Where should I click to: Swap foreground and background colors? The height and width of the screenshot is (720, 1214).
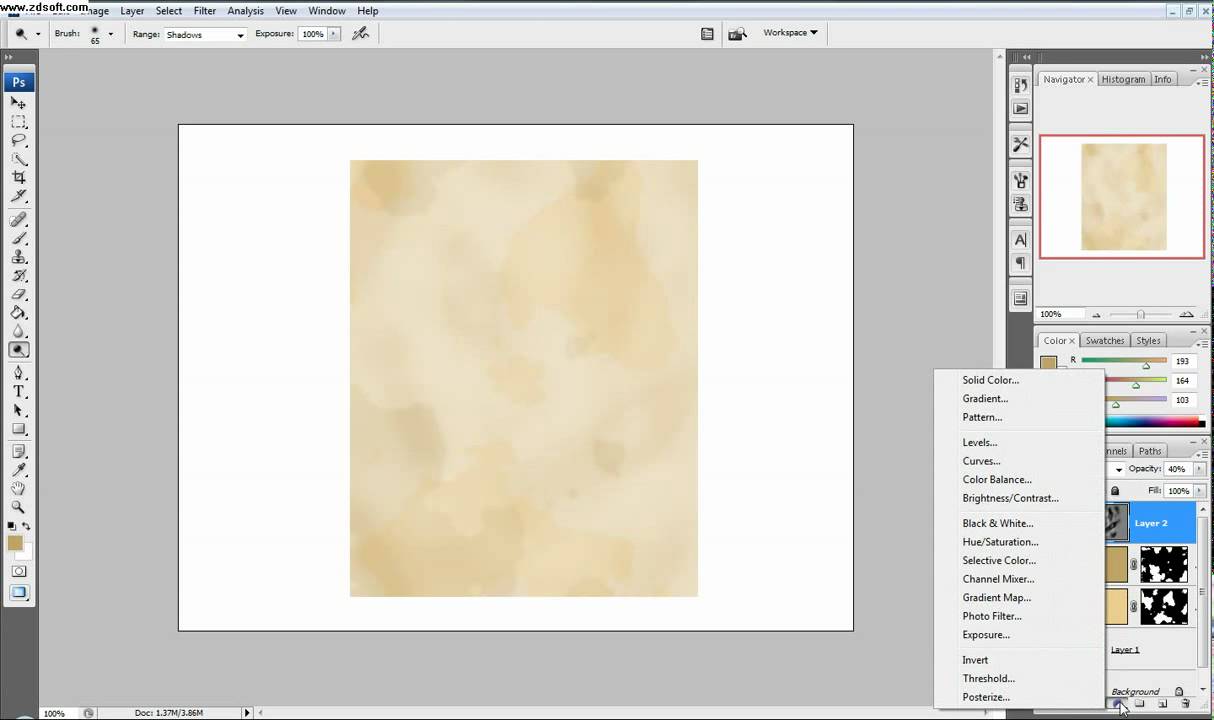point(26,526)
